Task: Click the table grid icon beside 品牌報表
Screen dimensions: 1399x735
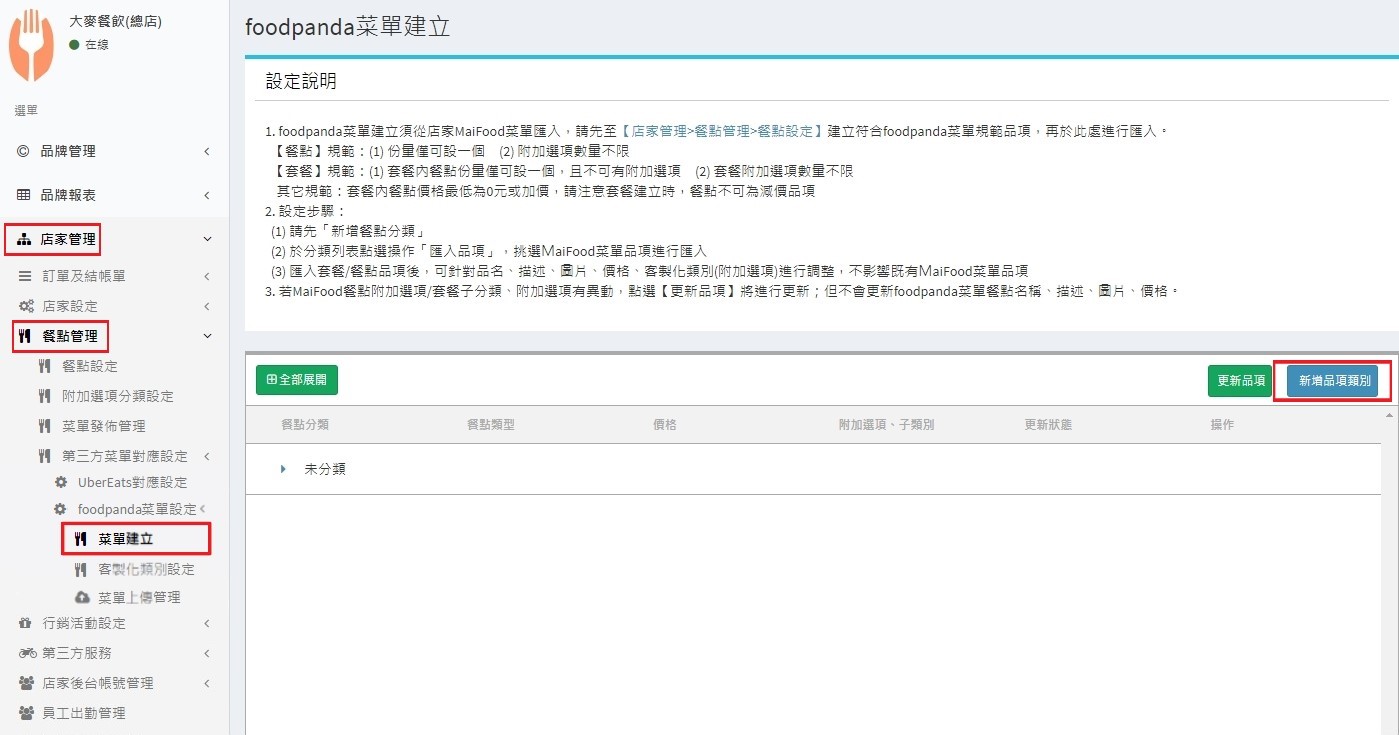Action: 25,194
